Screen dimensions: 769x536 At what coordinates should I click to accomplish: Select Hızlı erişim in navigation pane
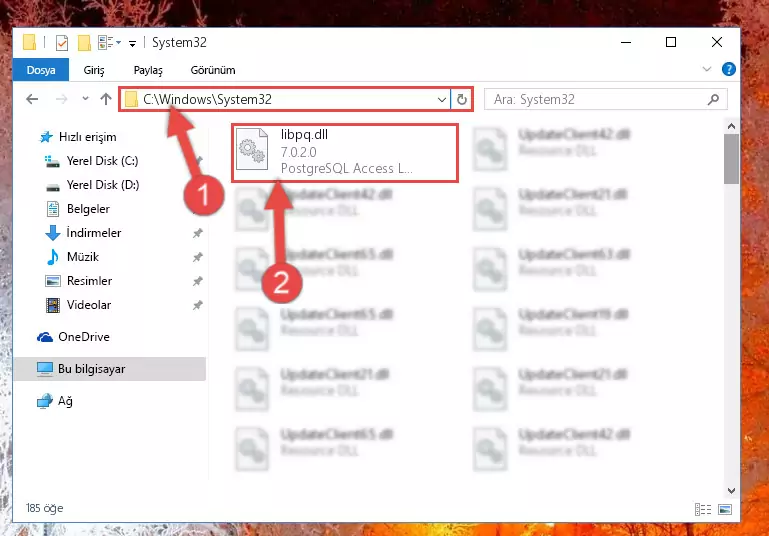click(x=87, y=137)
